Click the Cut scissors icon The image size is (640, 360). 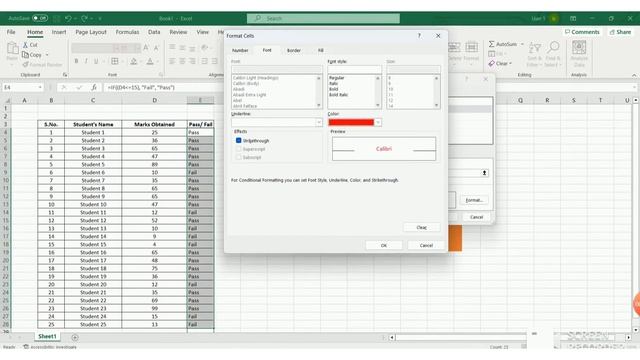click(x=25, y=45)
